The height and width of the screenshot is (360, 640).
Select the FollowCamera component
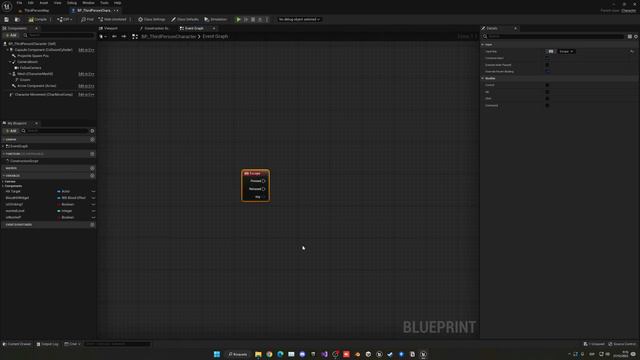pos(31,68)
